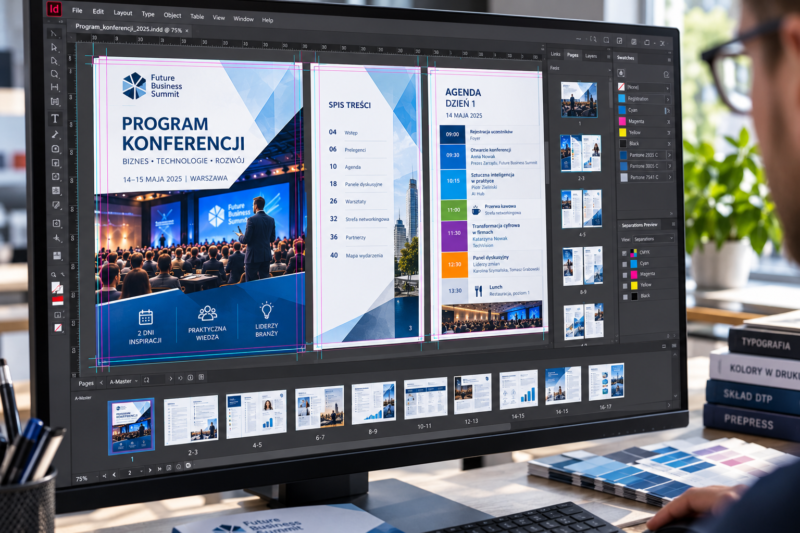Click the search icon in top-right bar
The height and width of the screenshot is (533, 800).
tap(593, 39)
